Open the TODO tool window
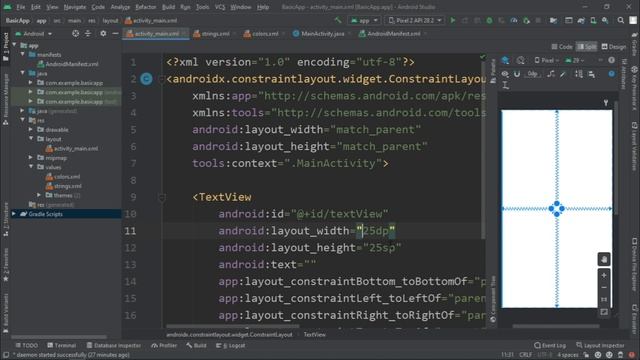This screenshot has width=640, height=360. (27, 345)
